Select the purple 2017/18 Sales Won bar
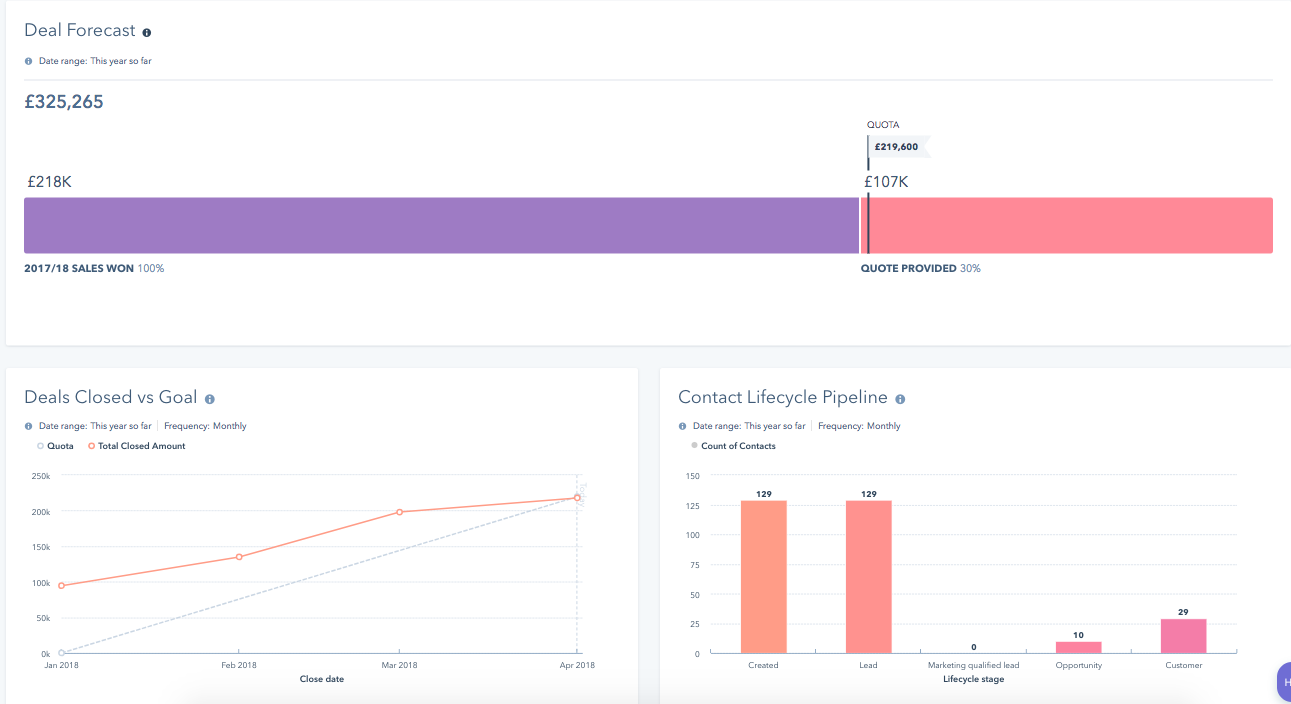 [x=441, y=225]
